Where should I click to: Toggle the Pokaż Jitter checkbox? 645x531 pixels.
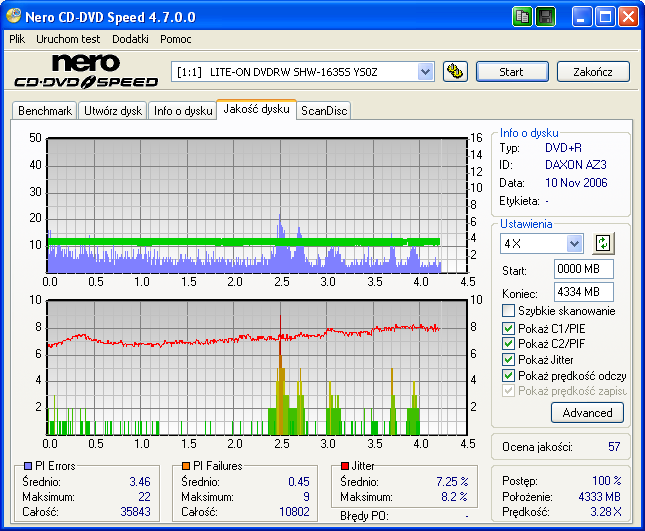(508, 359)
